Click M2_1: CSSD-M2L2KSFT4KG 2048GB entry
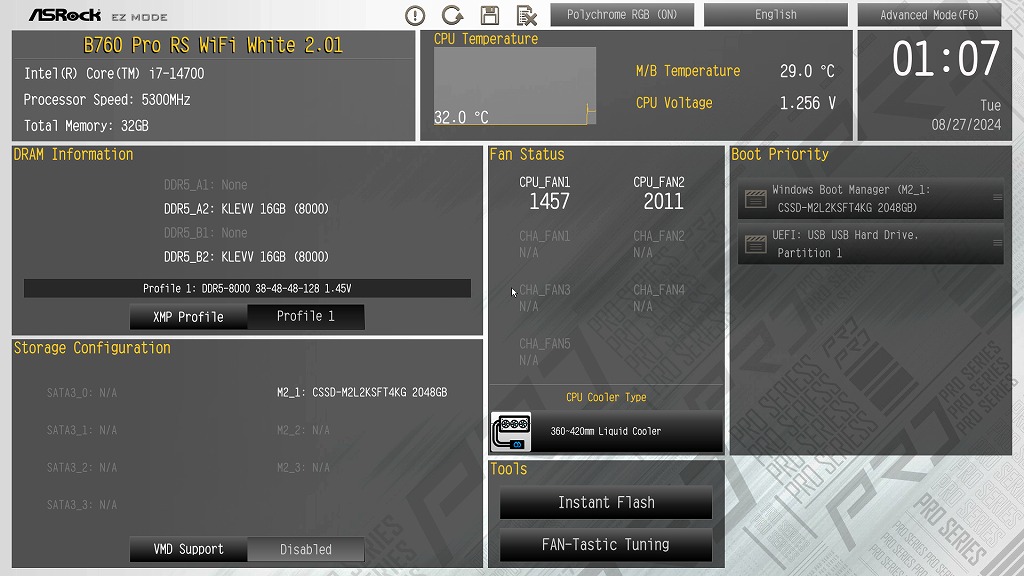The image size is (1024, 576). coord(362,392)
